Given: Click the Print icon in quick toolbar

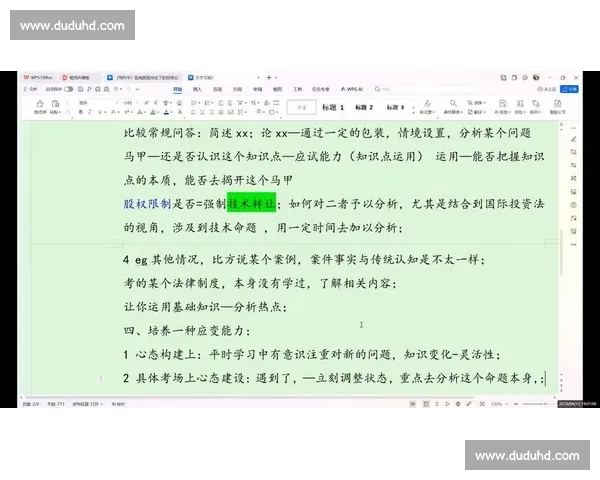Looking at the screenshot, I should 98,89.
